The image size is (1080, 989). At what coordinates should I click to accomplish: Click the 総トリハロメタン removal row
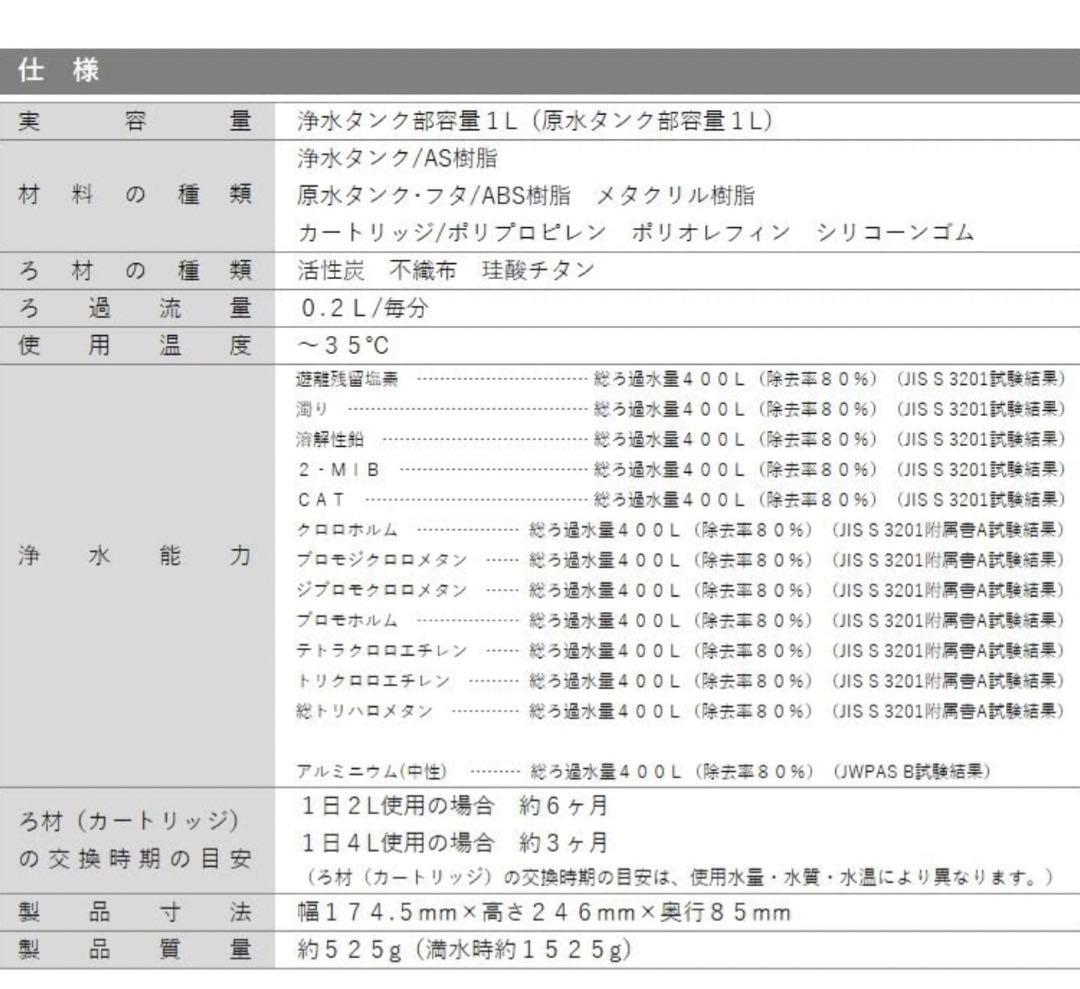[680, 711]
